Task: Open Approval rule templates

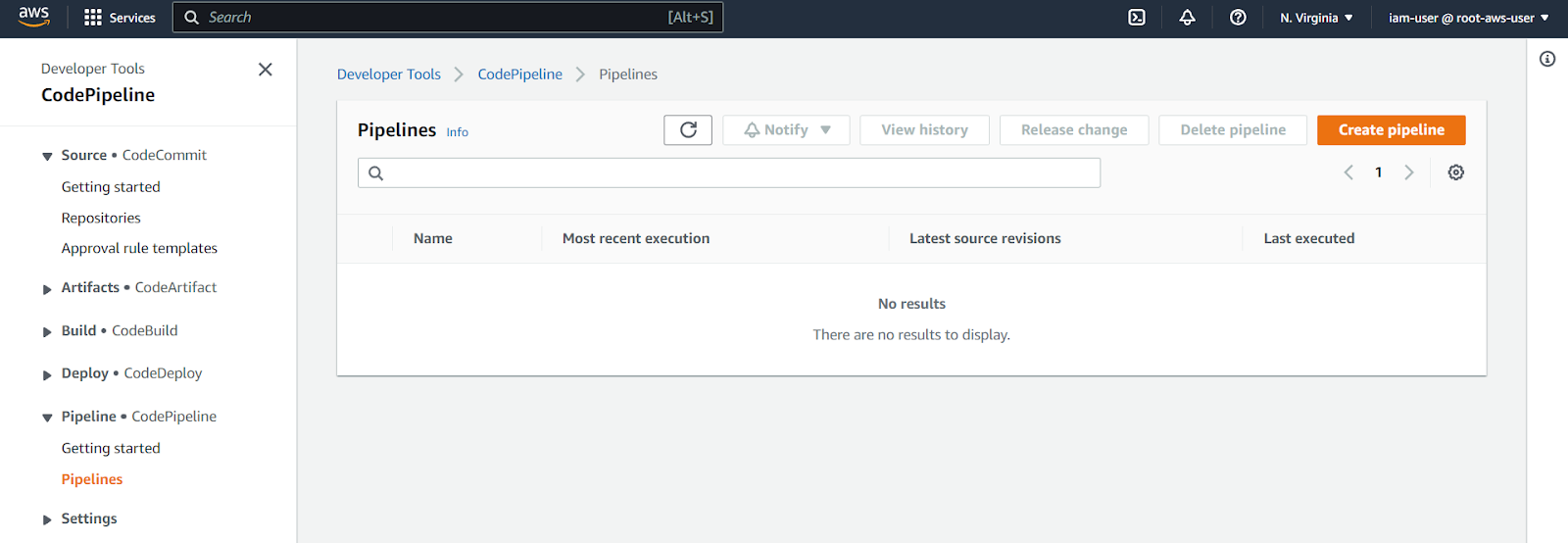Action: pos(139,248)
